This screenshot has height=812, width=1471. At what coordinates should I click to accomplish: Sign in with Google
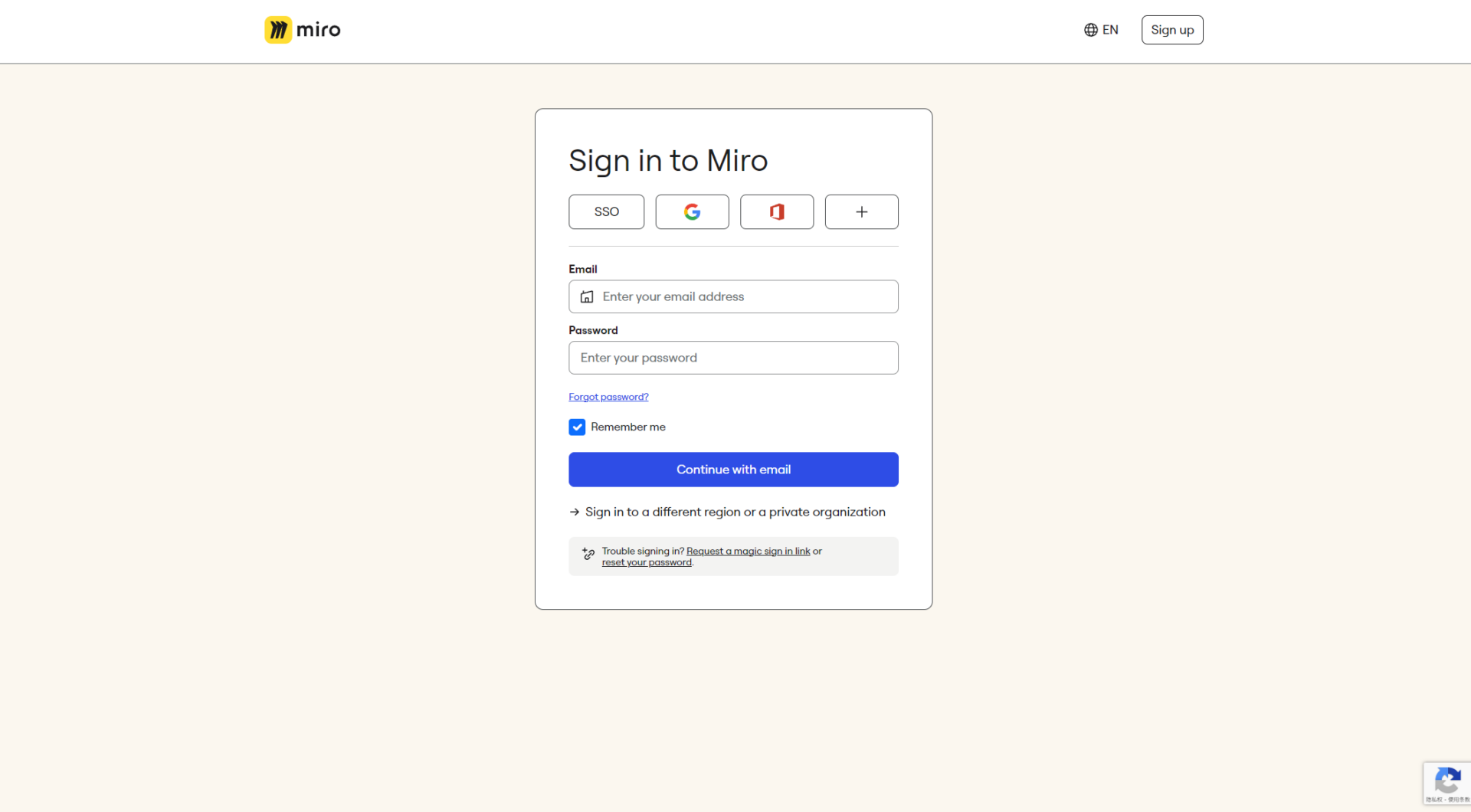tap(691, 211)
